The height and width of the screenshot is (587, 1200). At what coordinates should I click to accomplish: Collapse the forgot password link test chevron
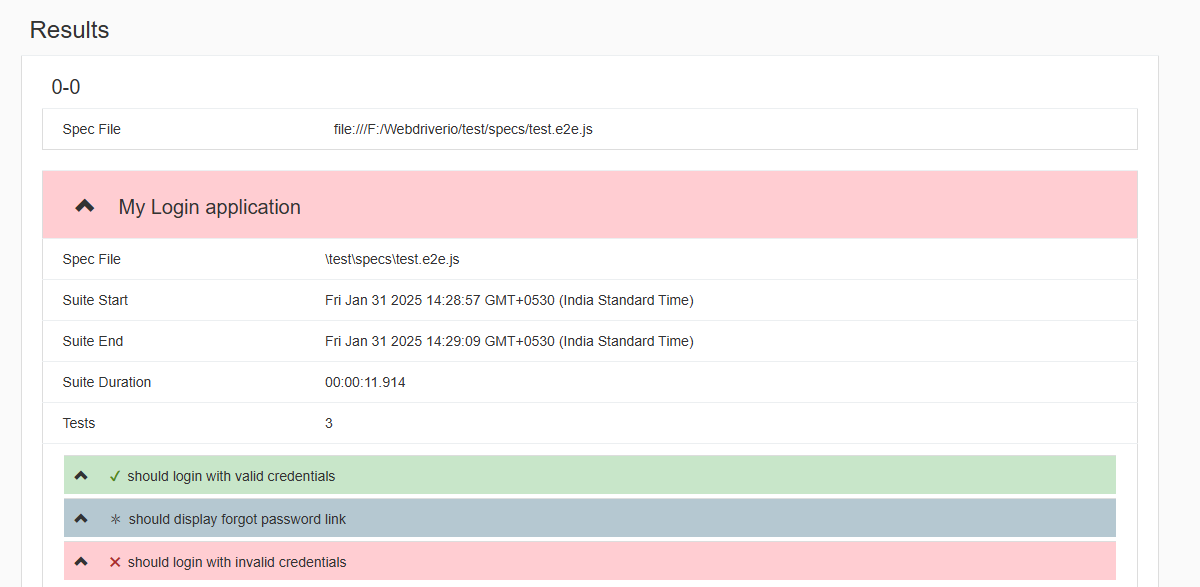[x=81, y=519]
